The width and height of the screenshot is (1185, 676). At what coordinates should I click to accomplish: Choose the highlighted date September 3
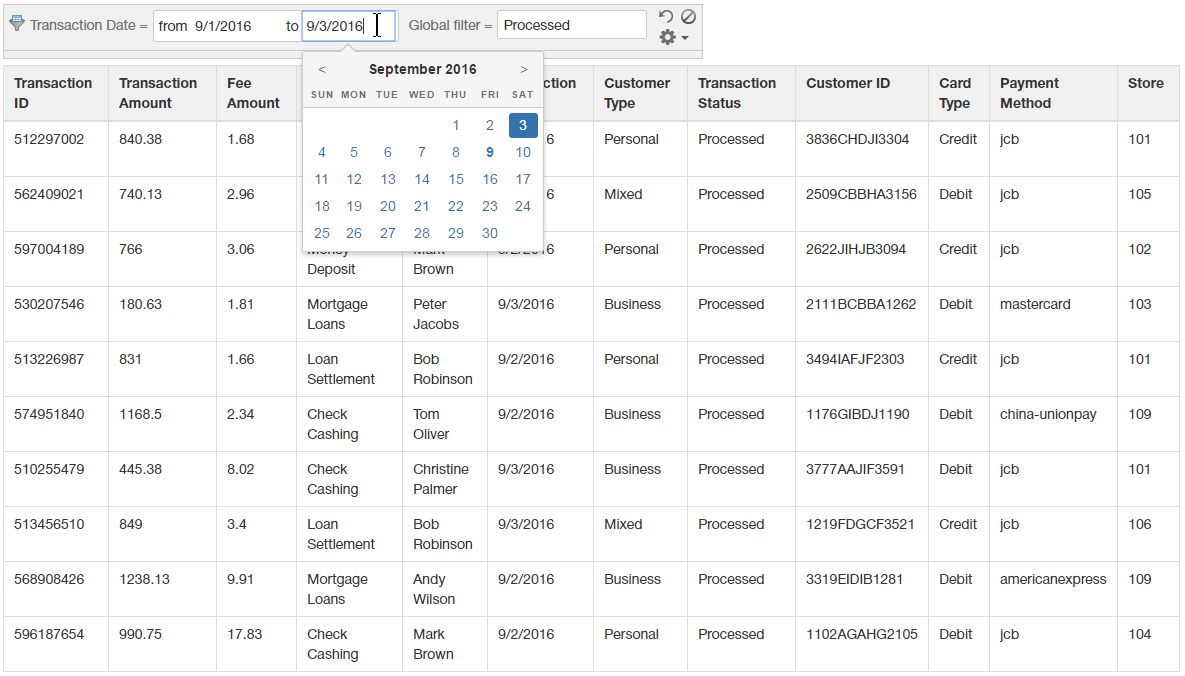[523, 125]
